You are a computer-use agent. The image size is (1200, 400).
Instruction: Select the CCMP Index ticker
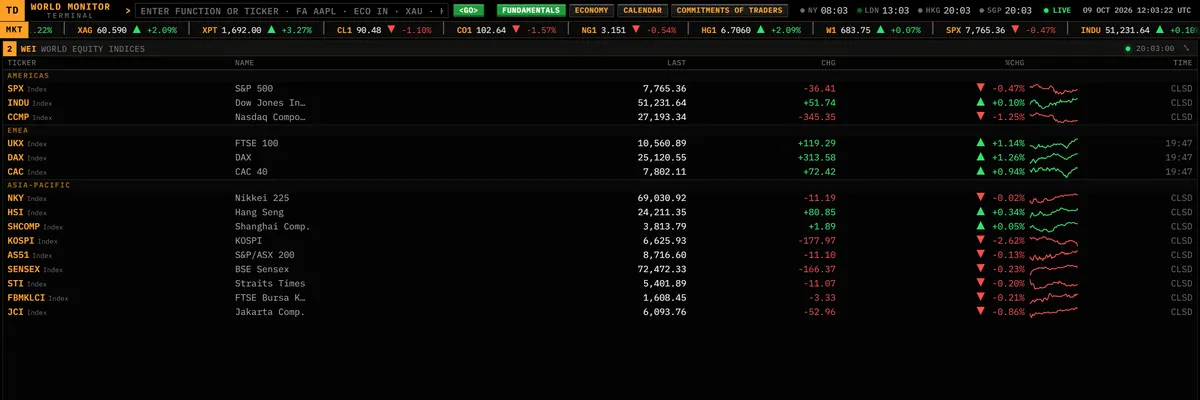30,116
